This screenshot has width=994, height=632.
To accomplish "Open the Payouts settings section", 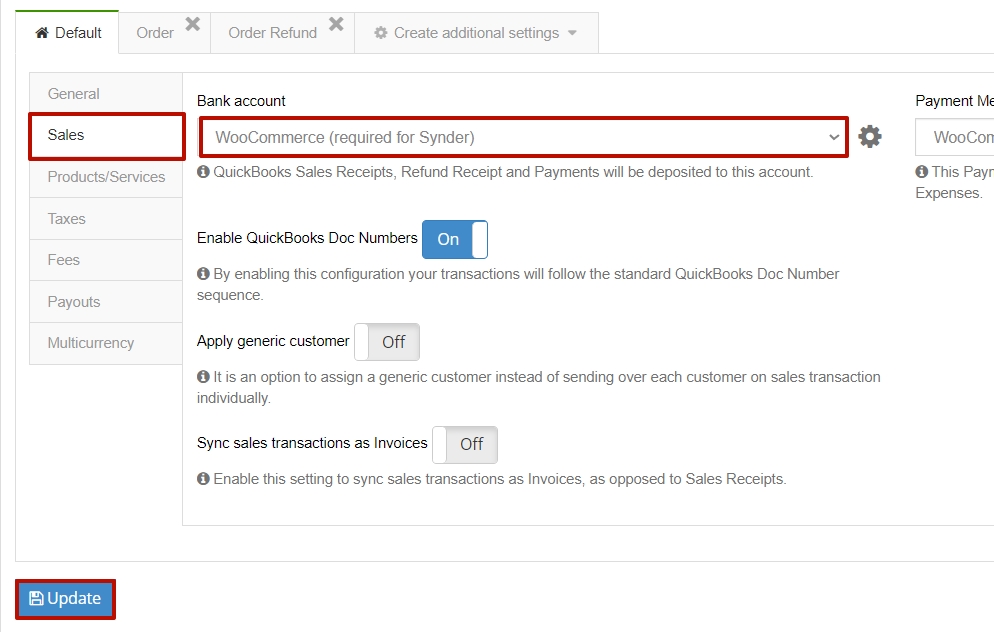I will pos(106,302).
